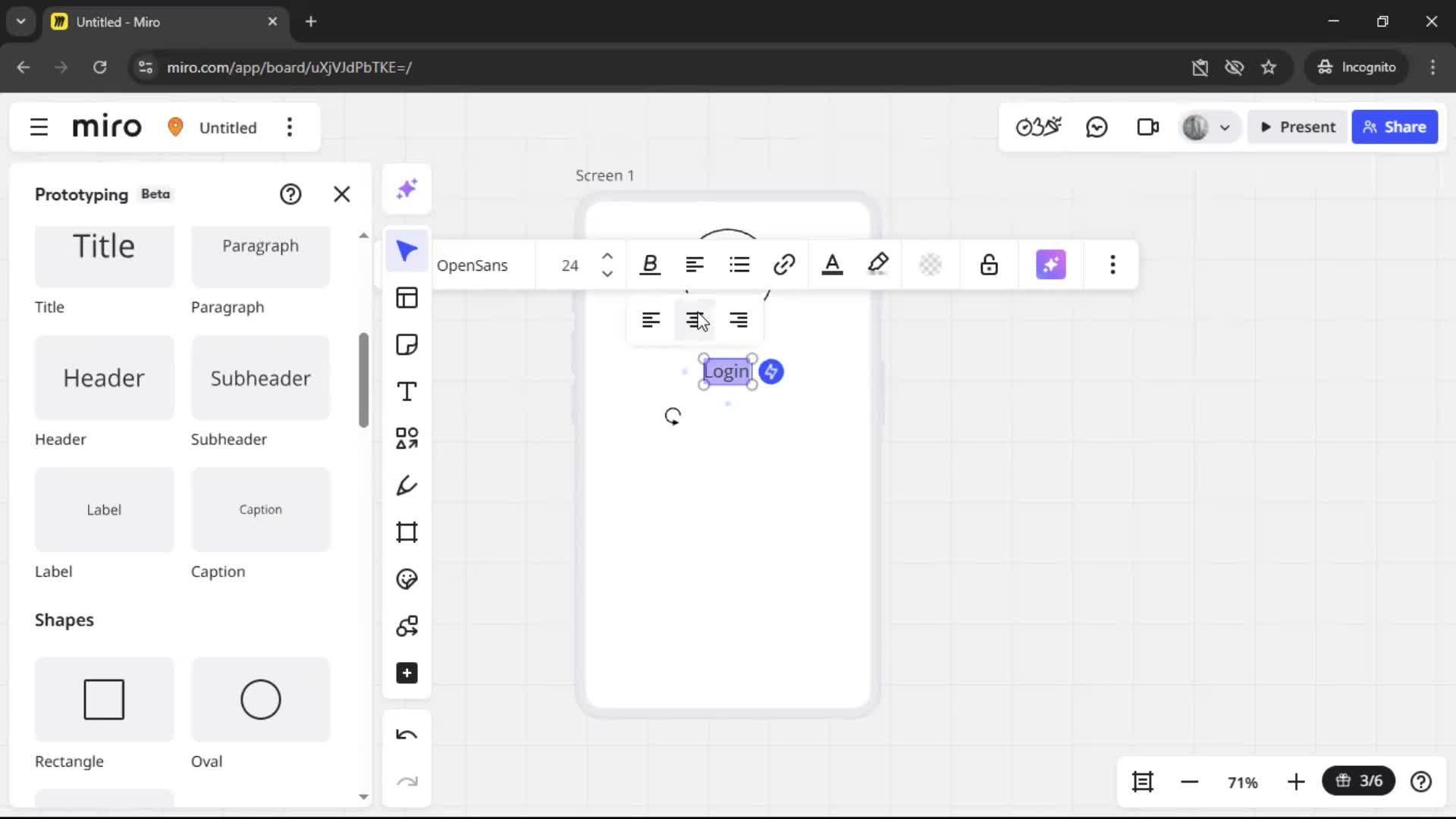Select the cursor Select tool
This screenshot has height=819, width=1456.
[407, 251]
